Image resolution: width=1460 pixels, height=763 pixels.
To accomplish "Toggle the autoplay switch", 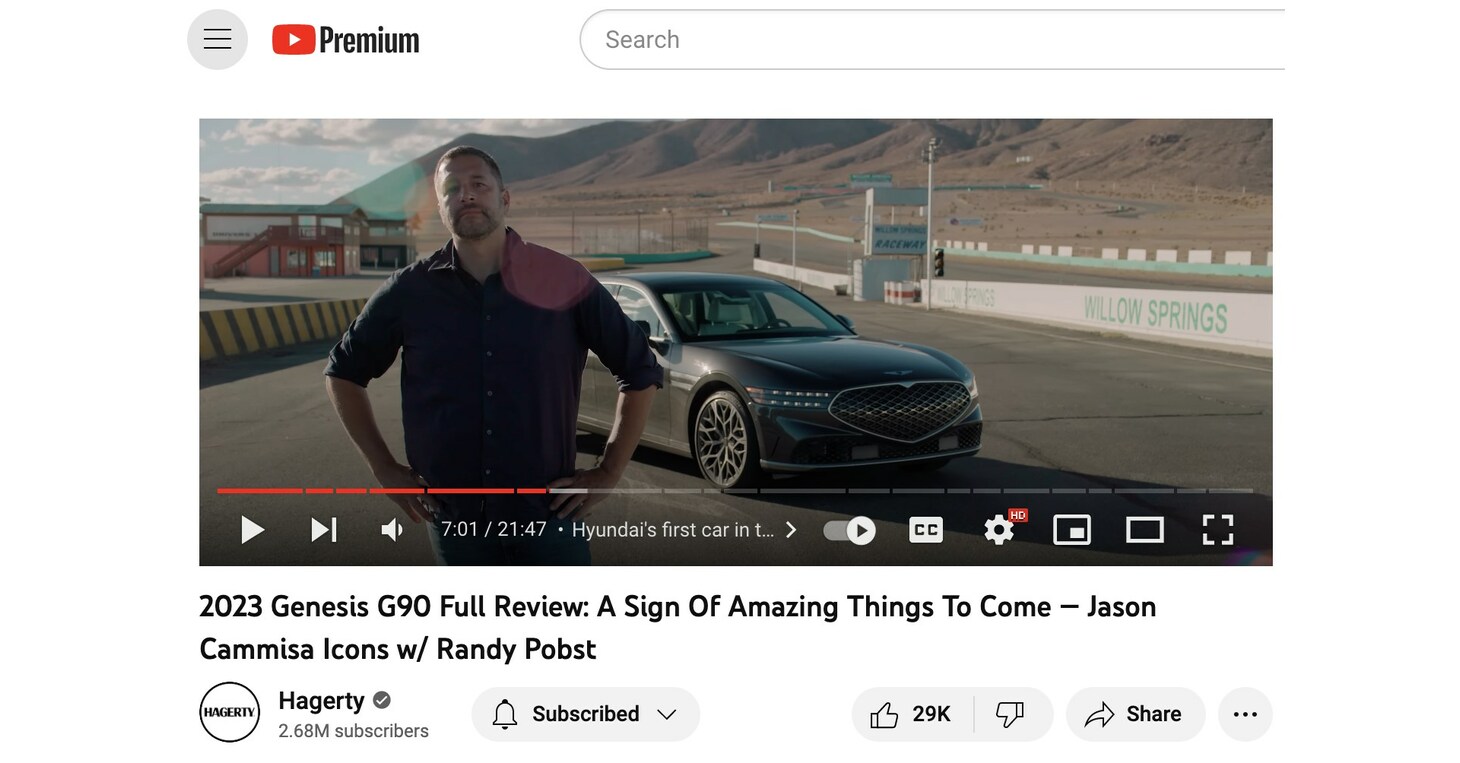I will click(849, 530).
